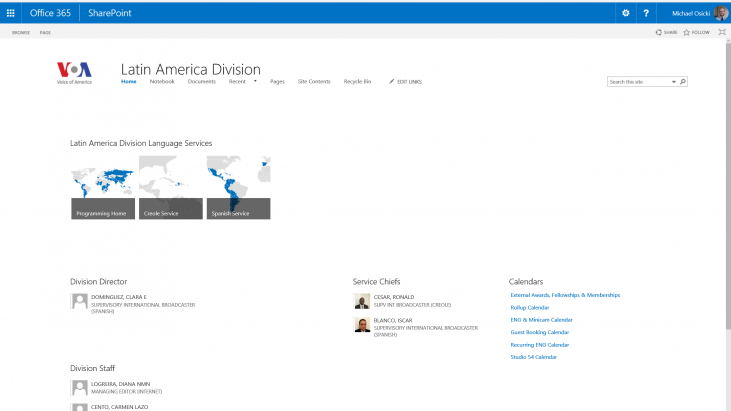Open the Browse ribbon tab
Viewport: 731px width, 411px height.
coord(21,33)
